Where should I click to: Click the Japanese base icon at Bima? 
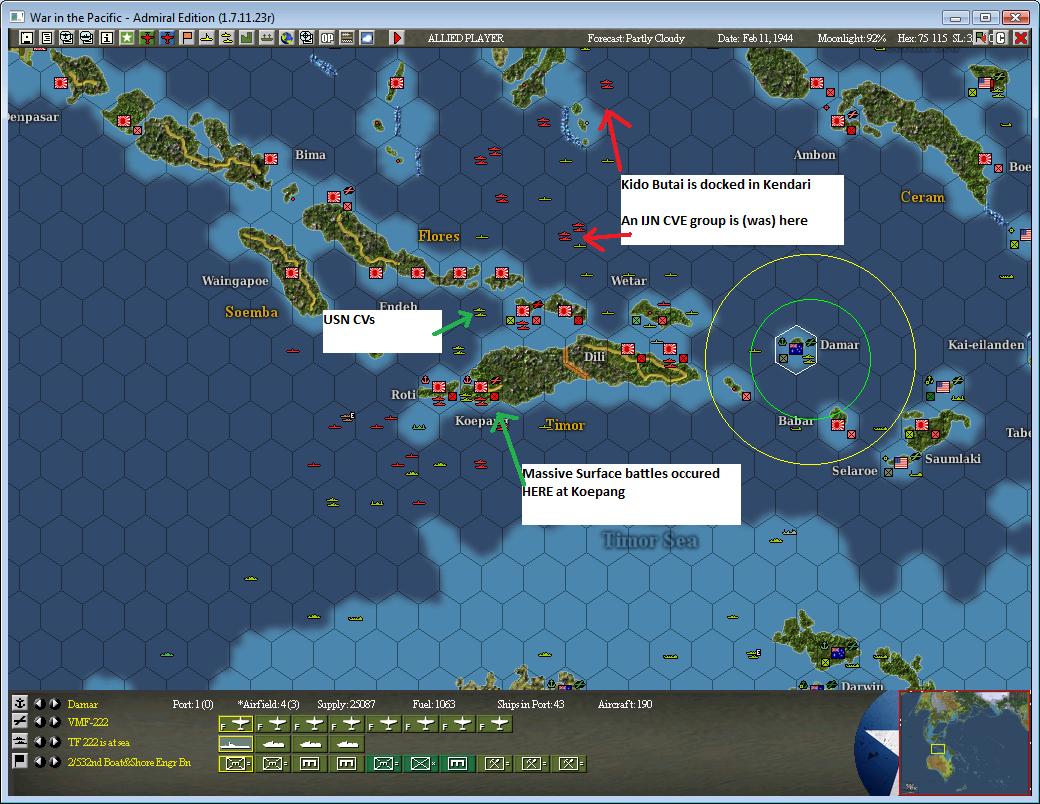point(271,159)
